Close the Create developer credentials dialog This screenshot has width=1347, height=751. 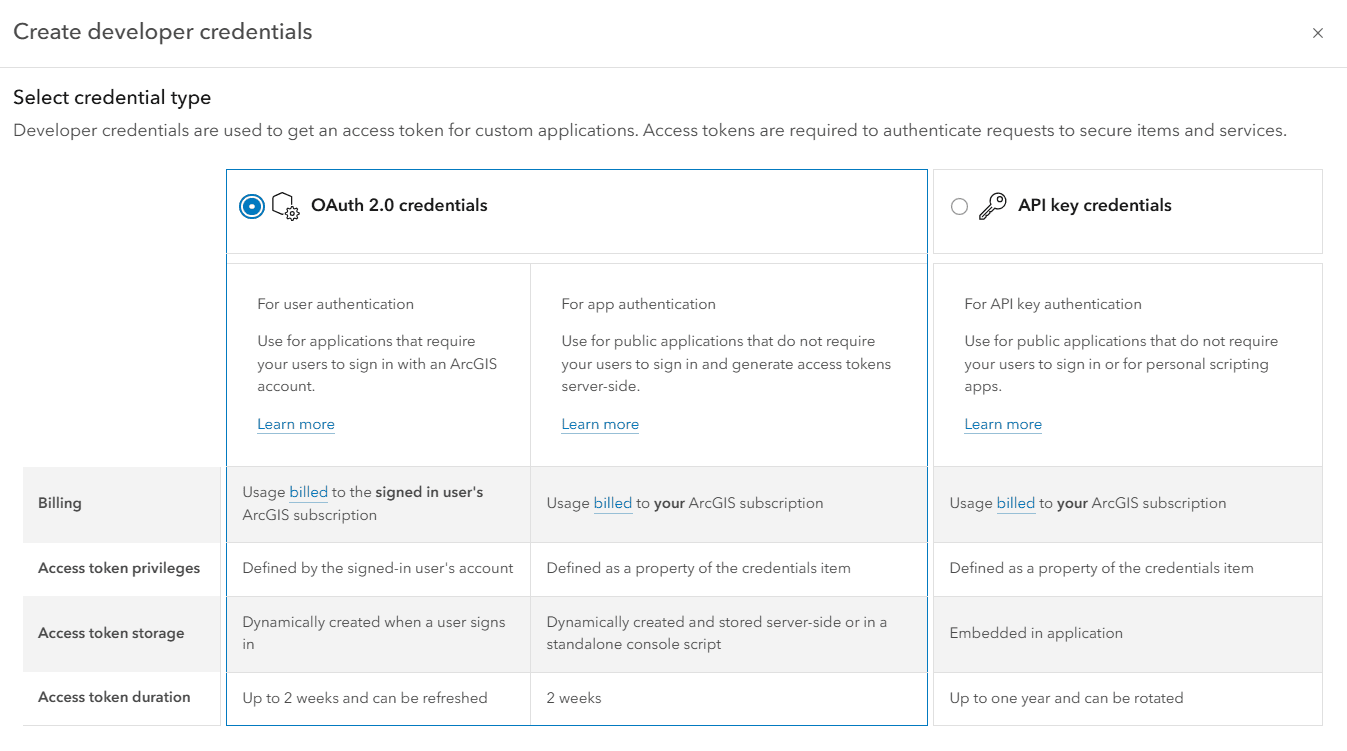click(x=1318, y=32)
